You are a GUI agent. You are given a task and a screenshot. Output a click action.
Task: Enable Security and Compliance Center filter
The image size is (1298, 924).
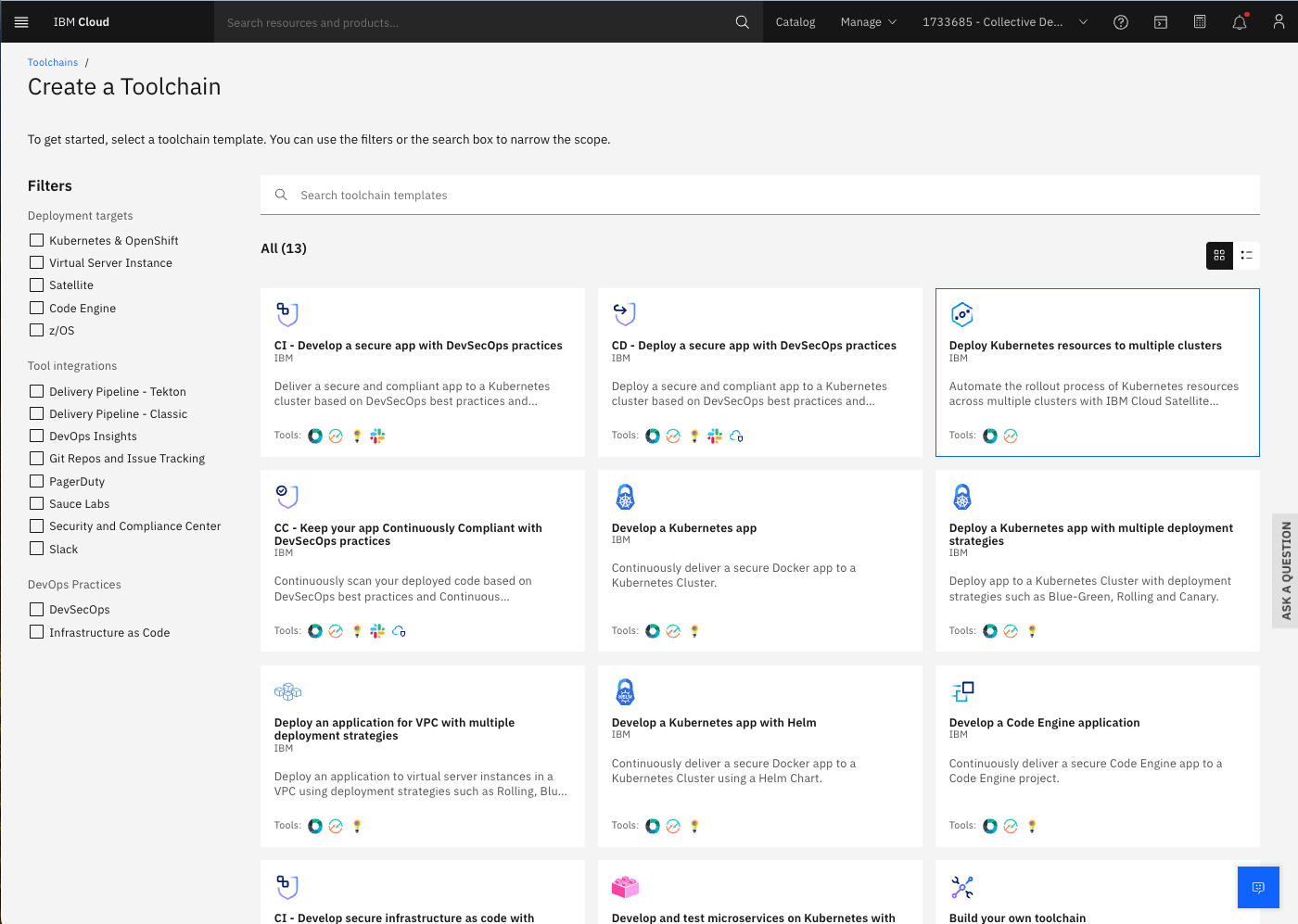click(37, 525)
